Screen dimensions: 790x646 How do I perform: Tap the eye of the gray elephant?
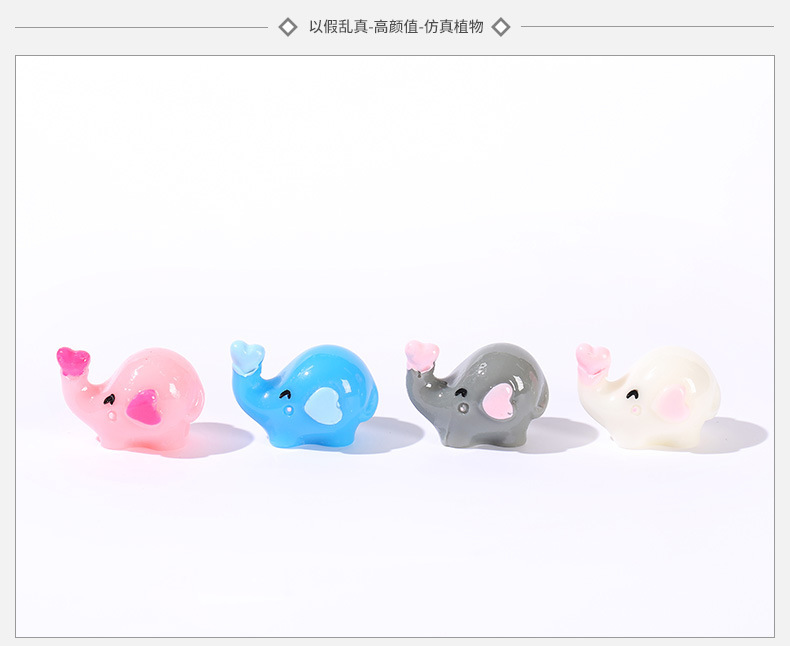click(461, 392)
